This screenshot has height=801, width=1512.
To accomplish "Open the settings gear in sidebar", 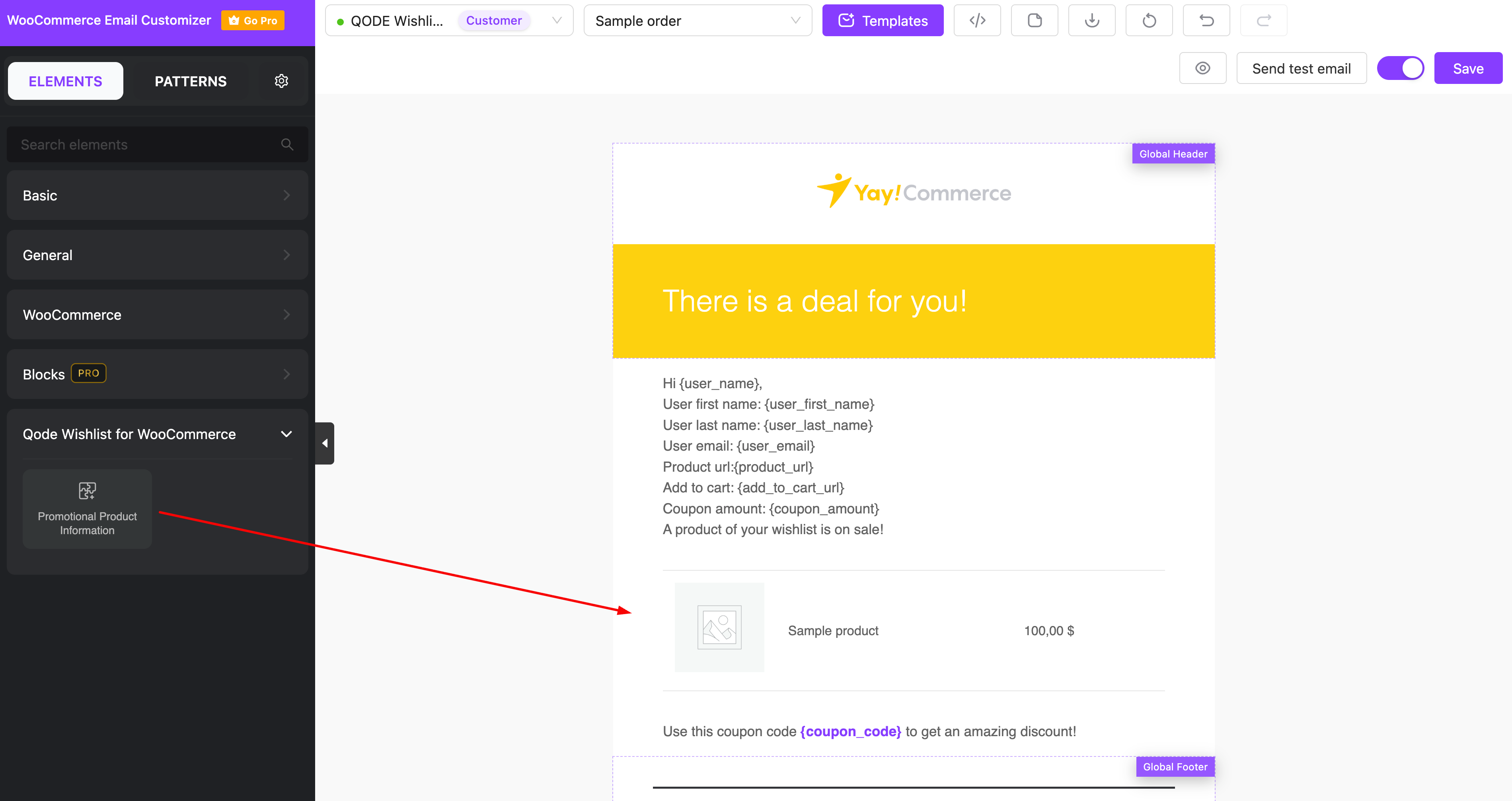I will pyautogui.click(x=281, y=81).
